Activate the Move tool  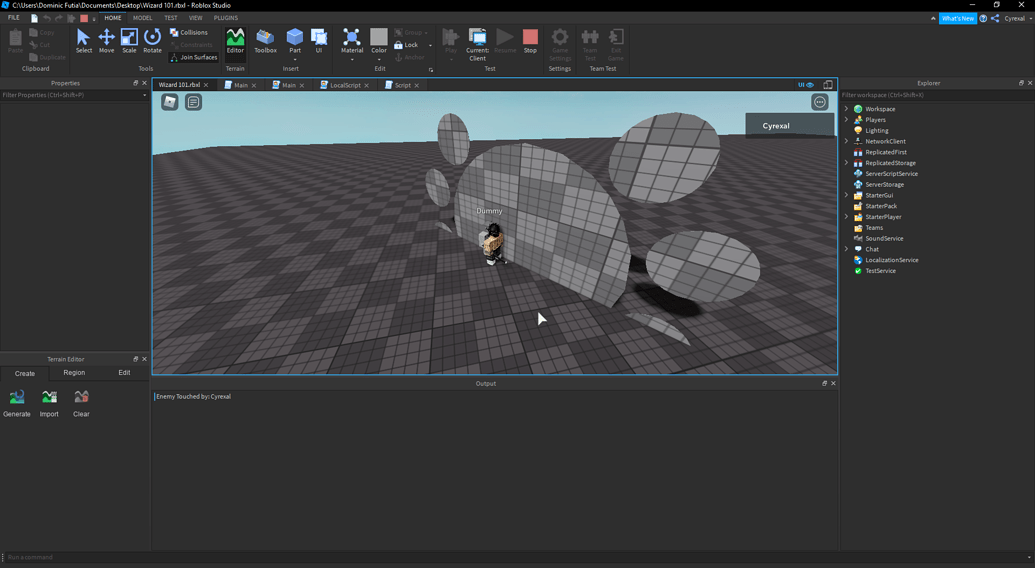click(x=106, y=41)
